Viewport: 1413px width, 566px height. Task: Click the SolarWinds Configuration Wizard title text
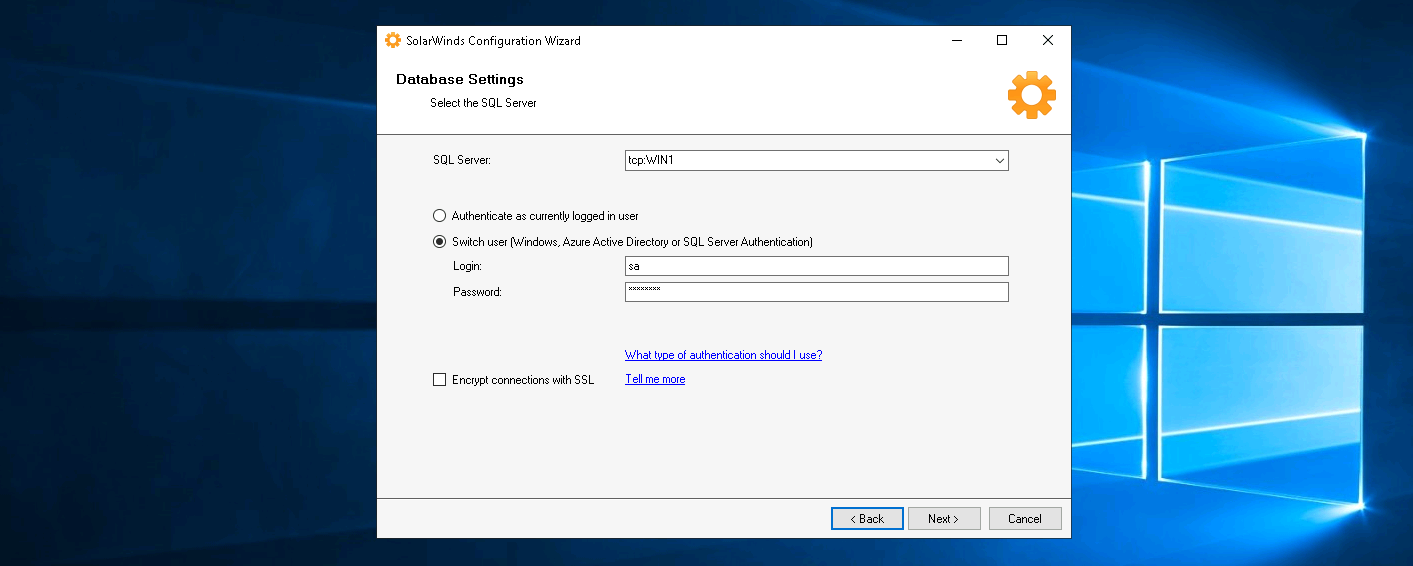coord(493,41)
